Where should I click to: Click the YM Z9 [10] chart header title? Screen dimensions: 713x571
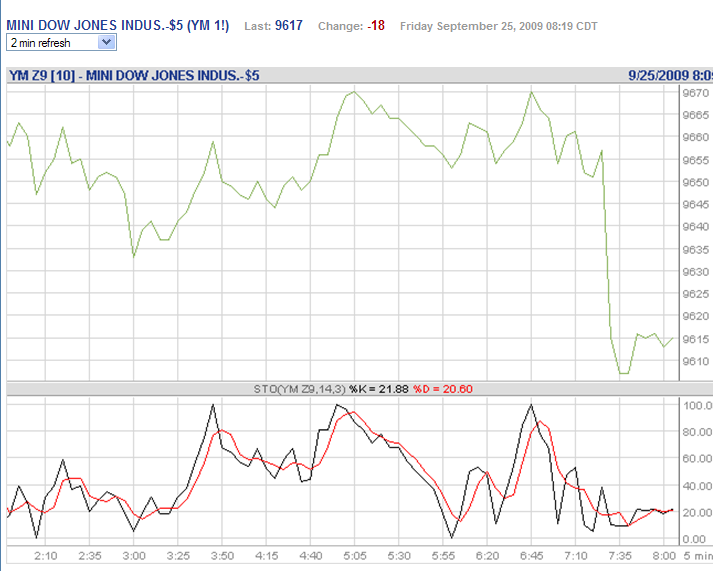click(x=134, y=75)
